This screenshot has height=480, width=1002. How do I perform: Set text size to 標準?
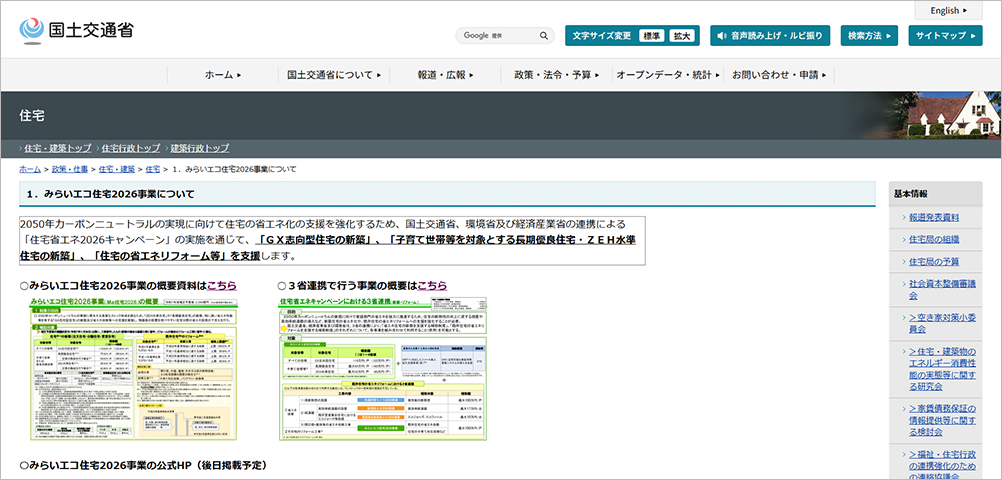(652, 36)
